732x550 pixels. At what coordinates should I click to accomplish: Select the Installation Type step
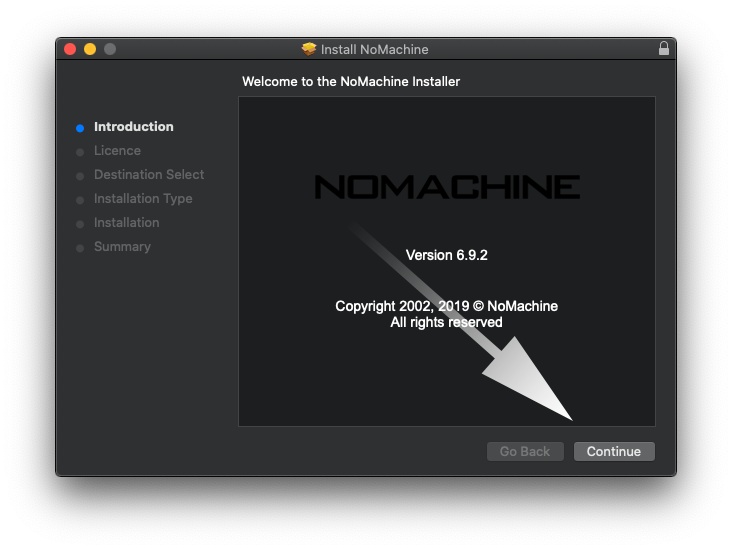tap(143, 199)
